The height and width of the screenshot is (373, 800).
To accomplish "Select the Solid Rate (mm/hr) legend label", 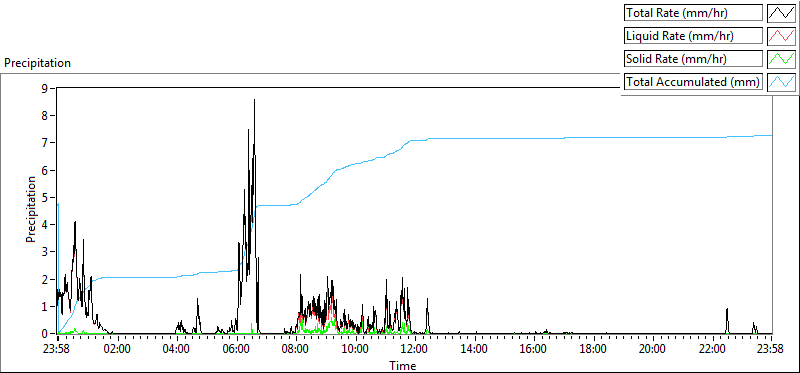I will coord(693,59).
